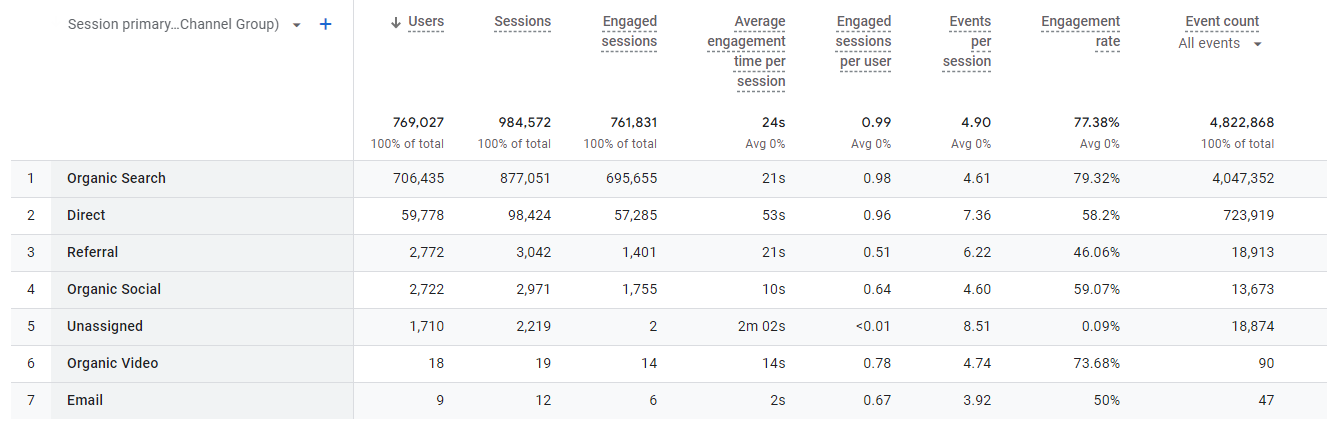The width and height of the screenshot is (1327, 433).
Task: Click the down arrow beside Users
Action: [396, 23]
